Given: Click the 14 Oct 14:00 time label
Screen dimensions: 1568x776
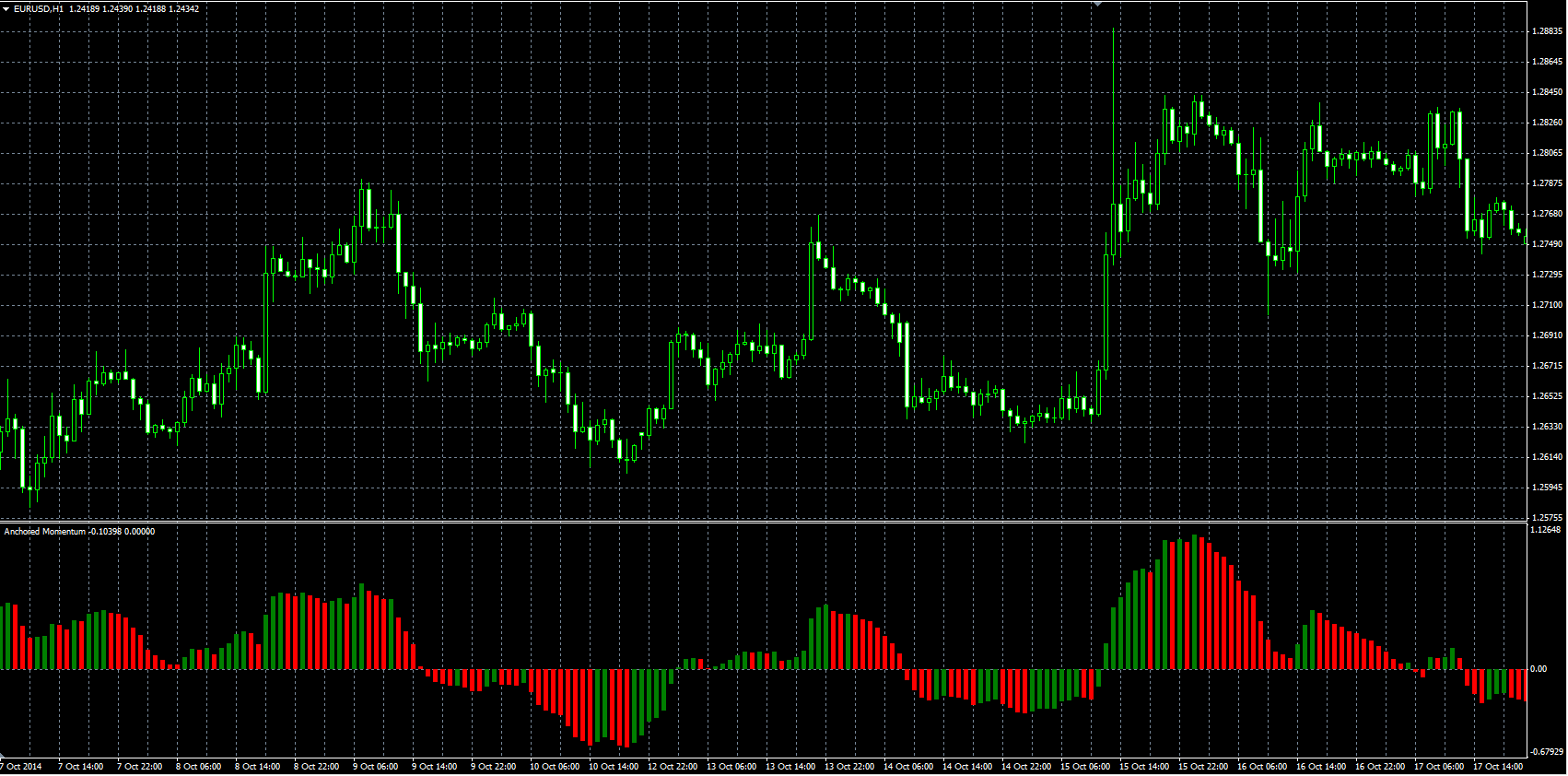Looking at the screenshot, I should click(x=967, y=767).
